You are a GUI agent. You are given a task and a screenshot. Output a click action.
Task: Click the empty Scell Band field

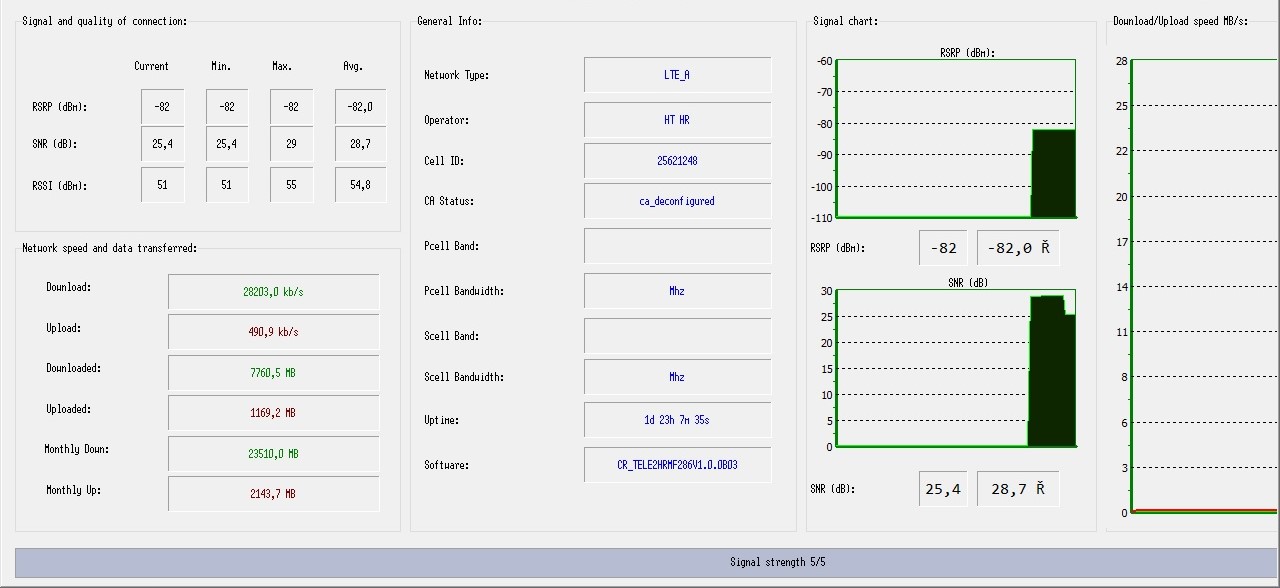coord(677,336)
